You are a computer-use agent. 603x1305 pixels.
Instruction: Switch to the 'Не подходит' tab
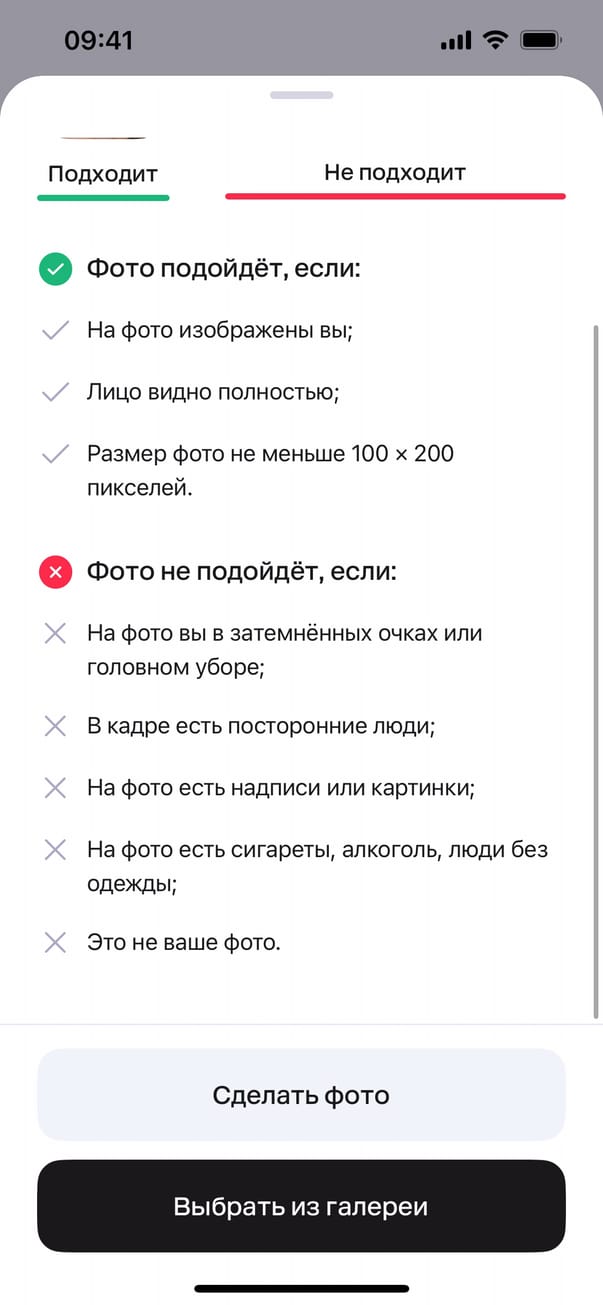395,173
